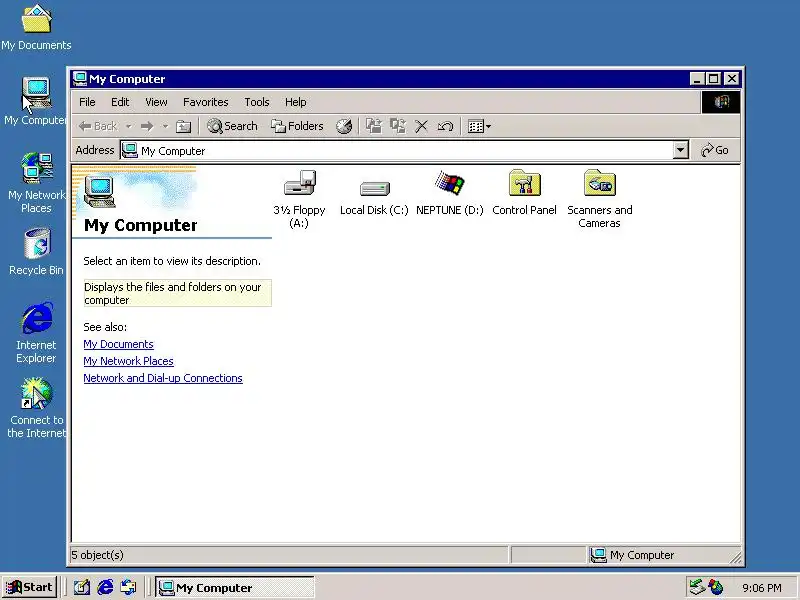This screenshot has width=800, height=600.
Task: Open the Edit menu
Action: pyautogui.click(x=120, y=102)
